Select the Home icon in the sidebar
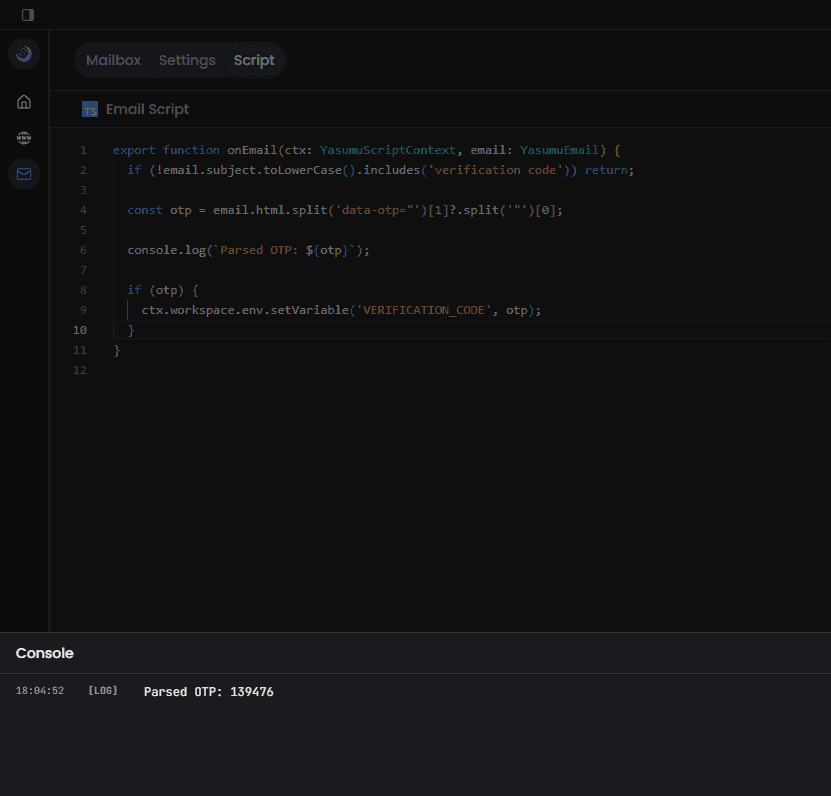 23,101
